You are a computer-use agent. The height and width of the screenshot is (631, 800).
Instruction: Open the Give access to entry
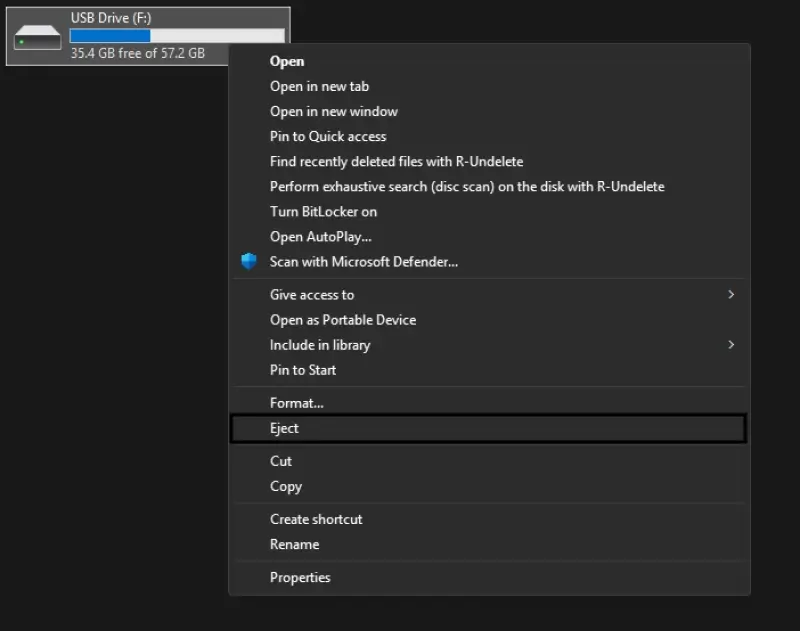tap(489, 294)
